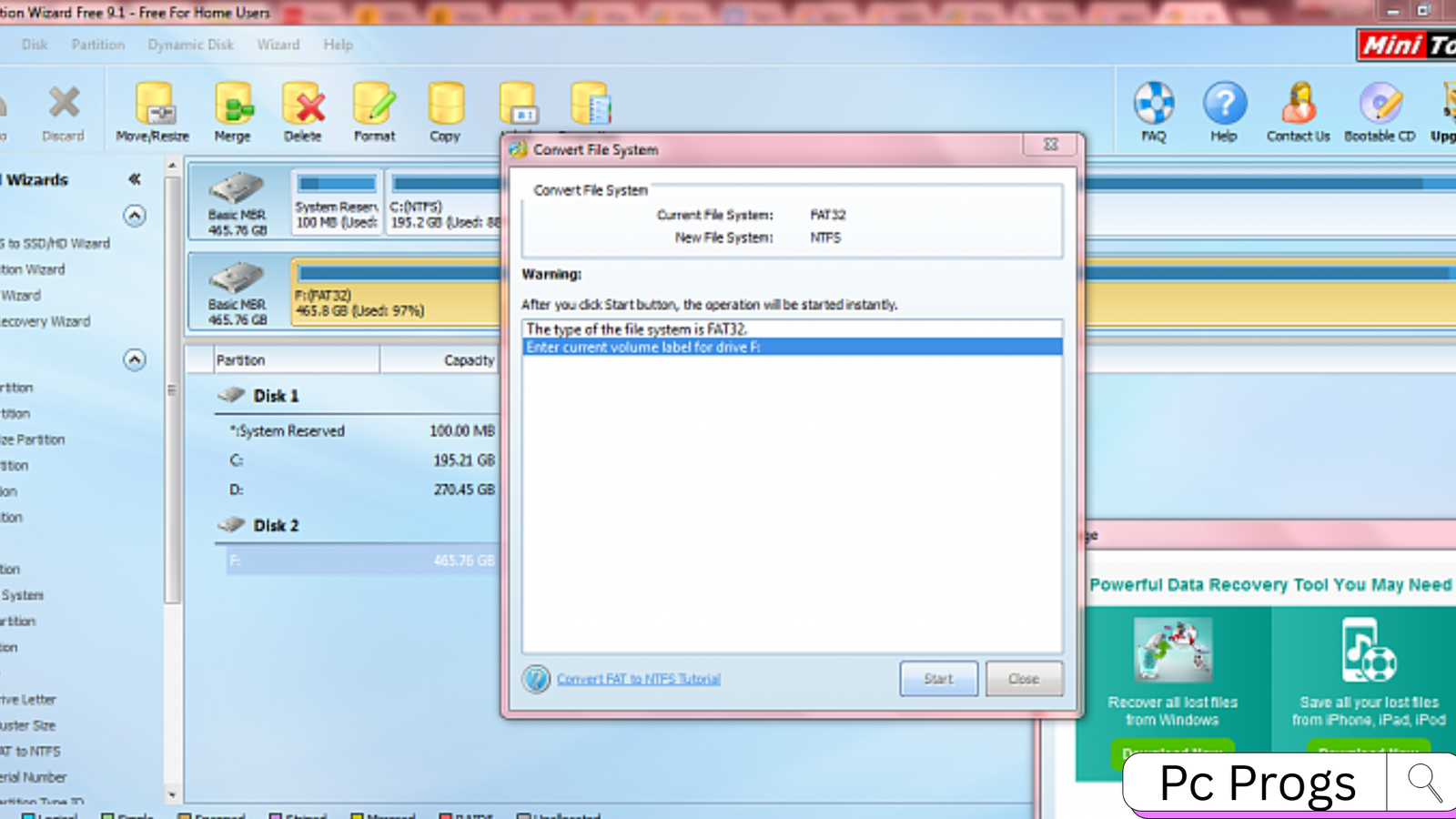This screenshot has width=1456, height=819.
Task: Select the C:(NTFS) block in disk map
Action: point(443,203)
